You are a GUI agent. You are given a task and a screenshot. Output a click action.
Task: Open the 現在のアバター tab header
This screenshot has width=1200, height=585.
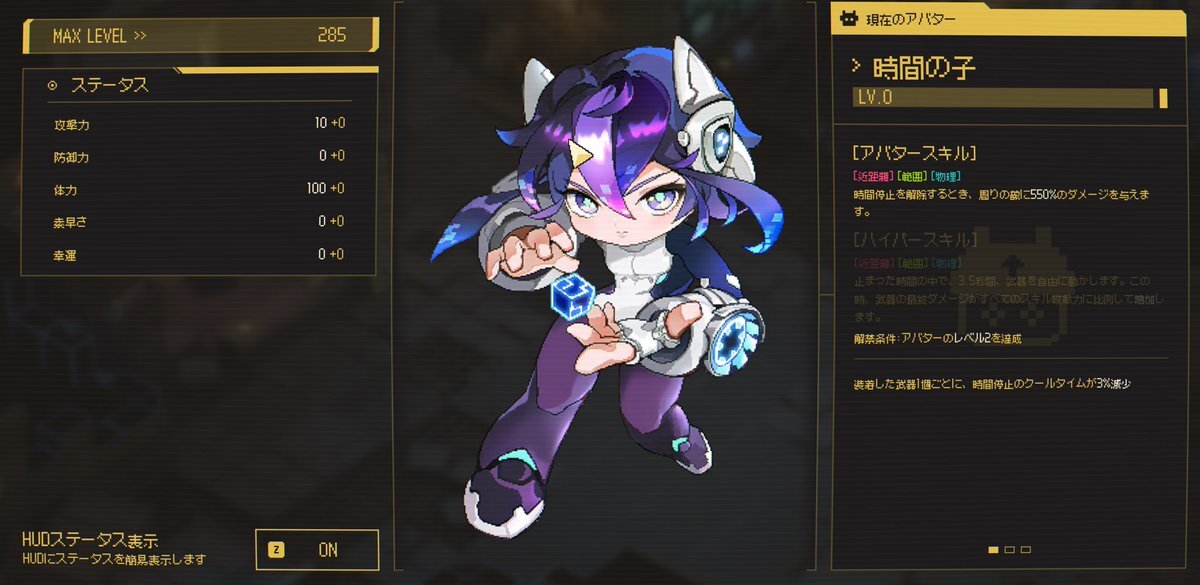pyautogui.click(x=1008, y=18)
